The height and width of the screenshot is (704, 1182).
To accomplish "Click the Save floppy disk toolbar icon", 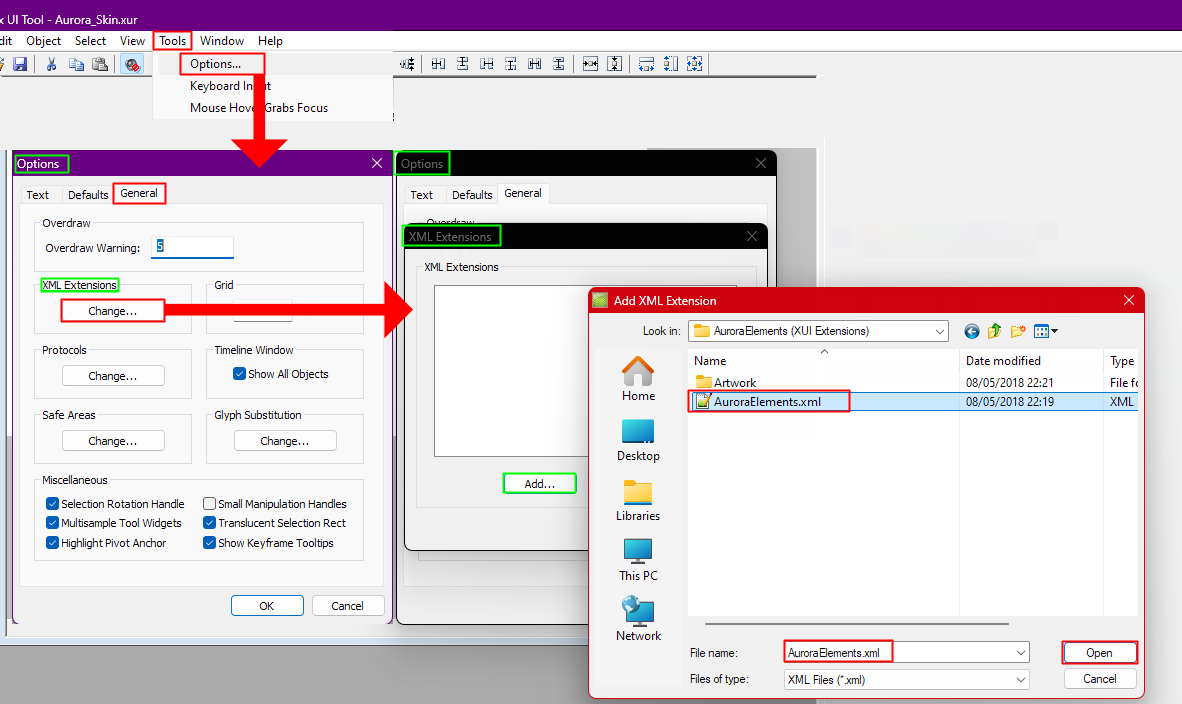I will pyautogui.click(x=20, y=64).
